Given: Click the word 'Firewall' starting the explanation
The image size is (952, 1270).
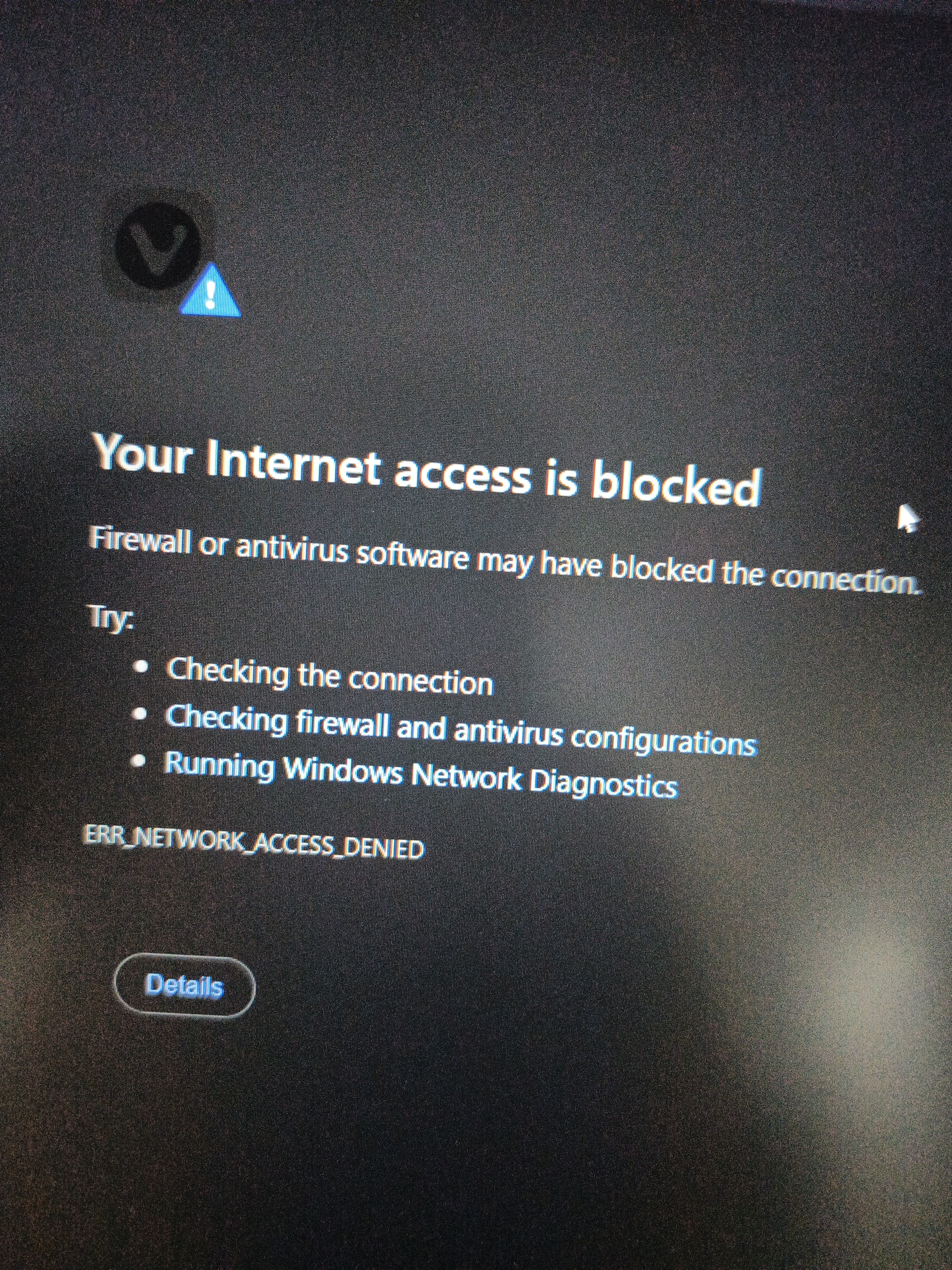Looking at the screenshot, I should (139, 542).
